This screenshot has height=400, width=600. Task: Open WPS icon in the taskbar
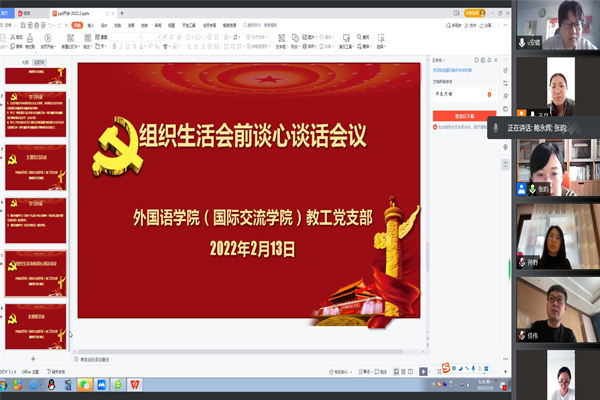pos(134,385)
